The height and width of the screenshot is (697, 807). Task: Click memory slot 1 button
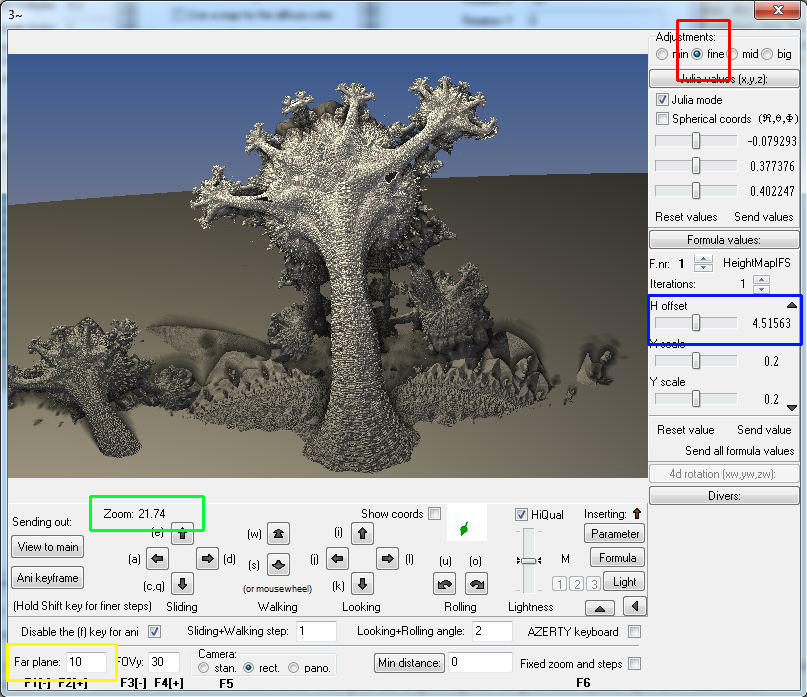point(559,584)
